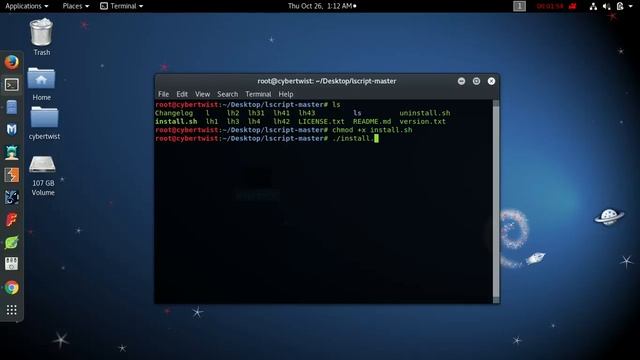Open the terminal Edit menu

click(182, 94)
